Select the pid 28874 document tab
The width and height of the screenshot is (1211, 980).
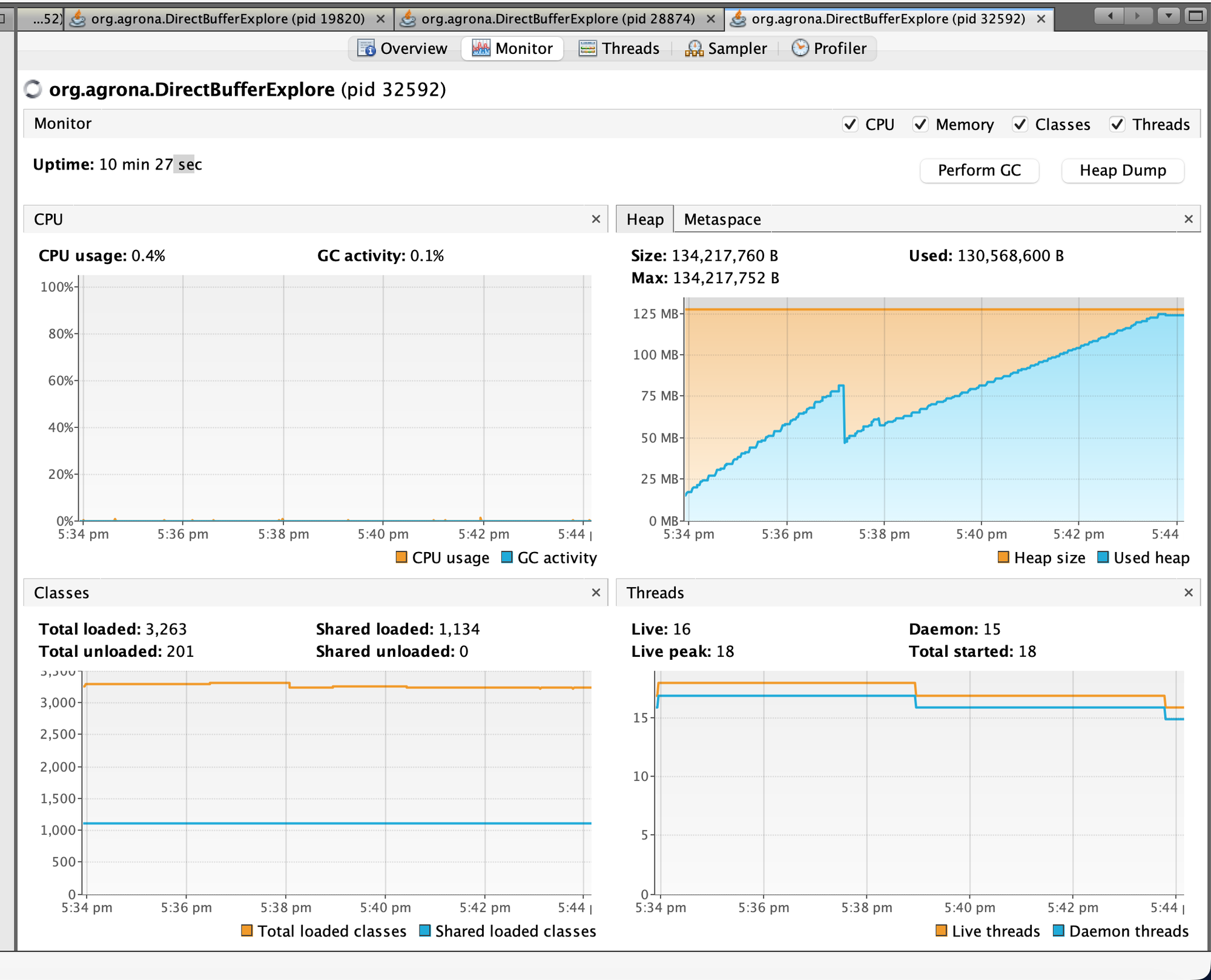(x=558, y=19)
